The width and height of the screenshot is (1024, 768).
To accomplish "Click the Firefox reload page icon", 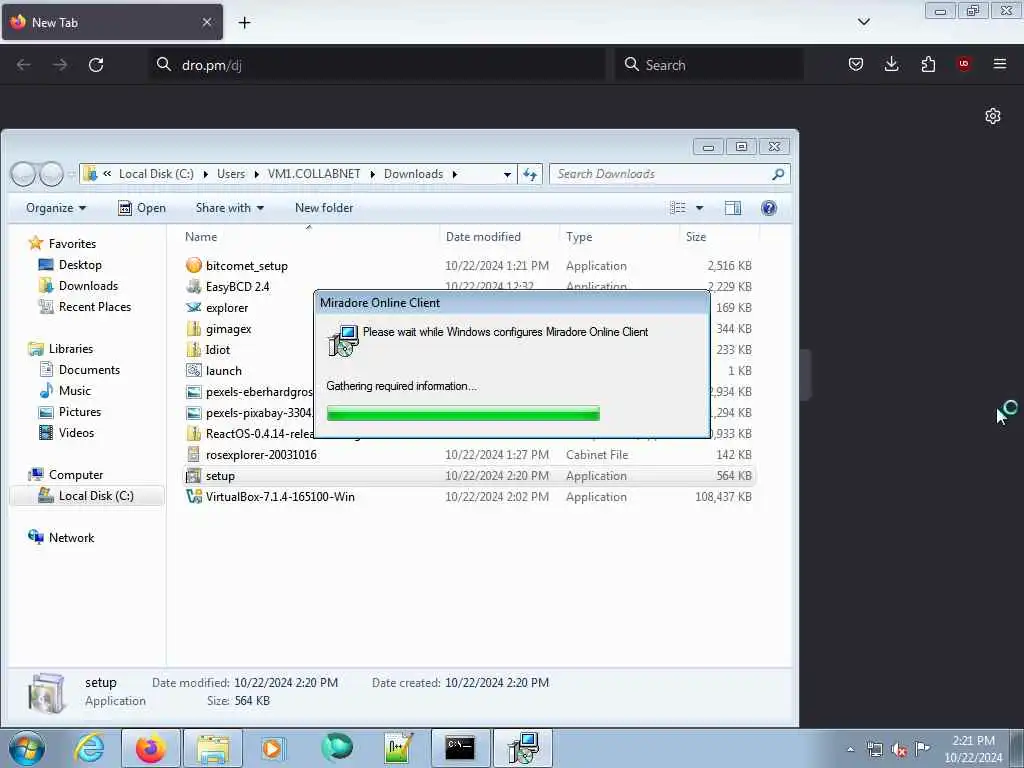I will [x=96, y=65].
